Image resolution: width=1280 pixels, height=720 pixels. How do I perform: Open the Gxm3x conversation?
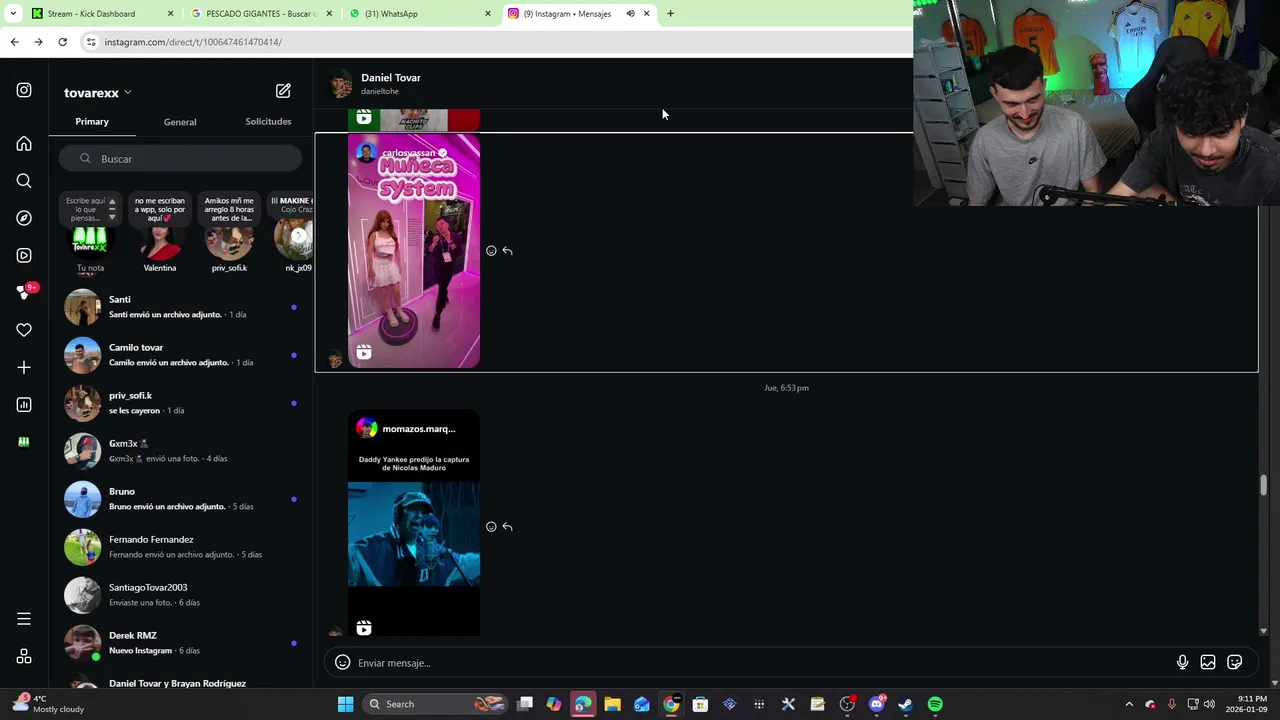pos(181,451)
